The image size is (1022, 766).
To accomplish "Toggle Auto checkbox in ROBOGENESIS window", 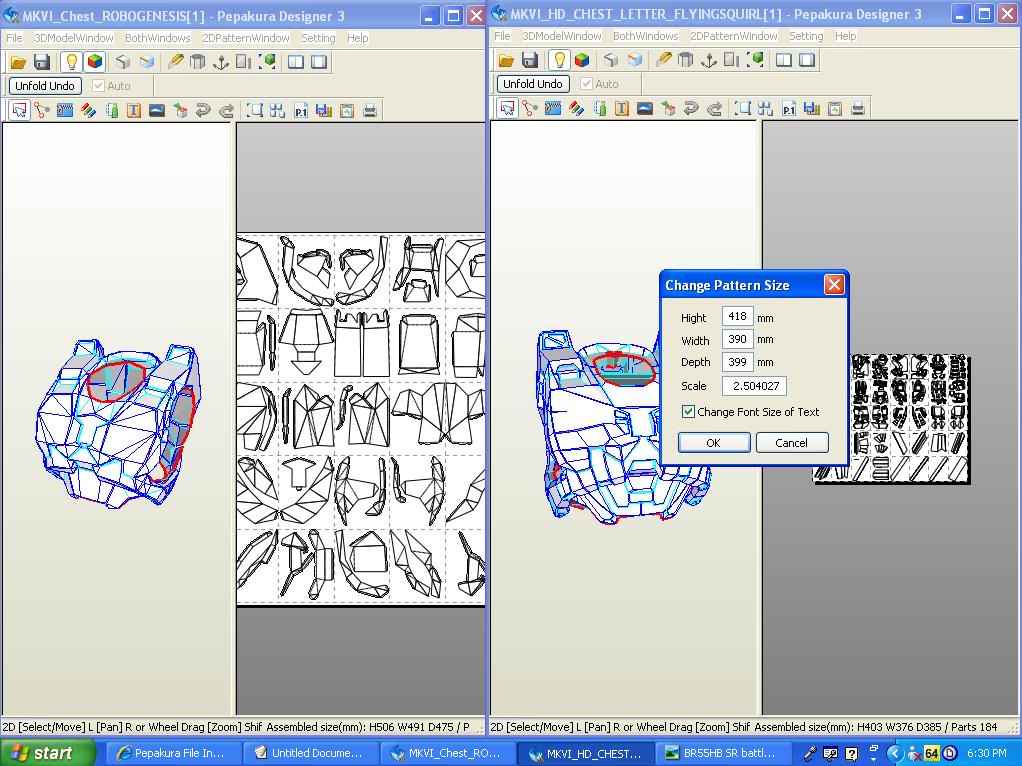I will pyautogui.click(x=98, y=85).
